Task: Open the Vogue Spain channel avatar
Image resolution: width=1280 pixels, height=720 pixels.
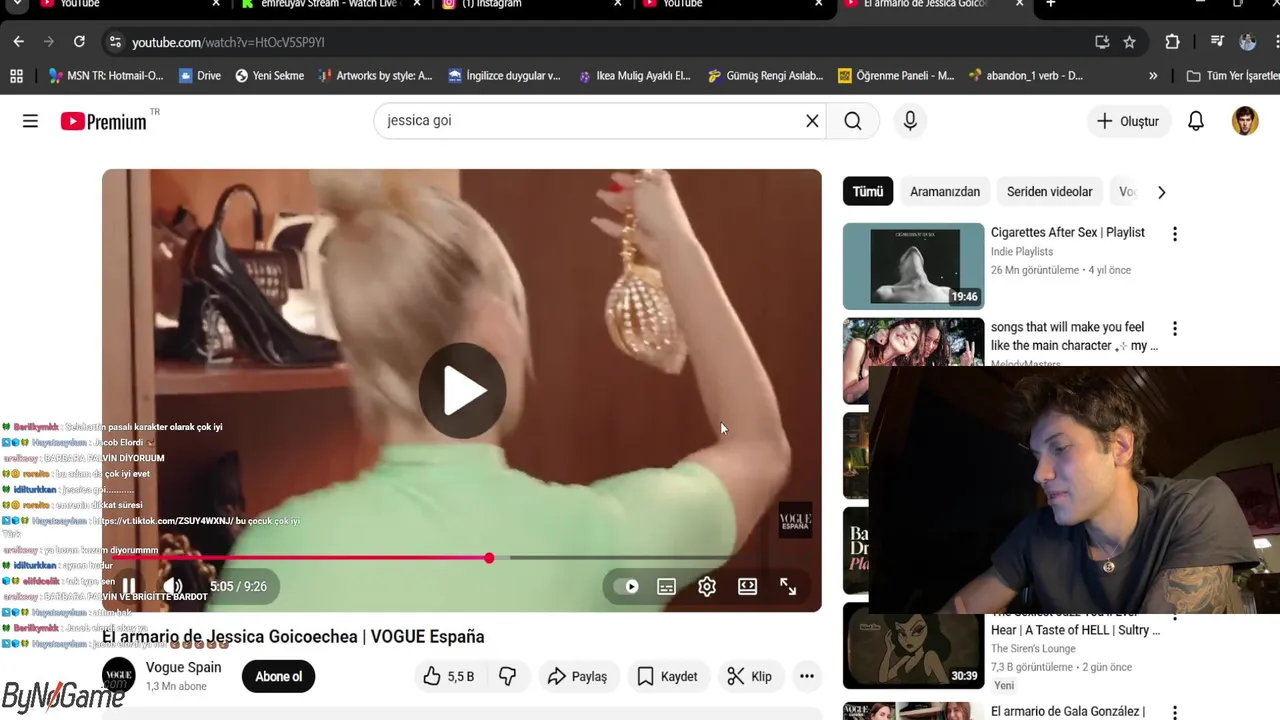Action: point(119,677)
